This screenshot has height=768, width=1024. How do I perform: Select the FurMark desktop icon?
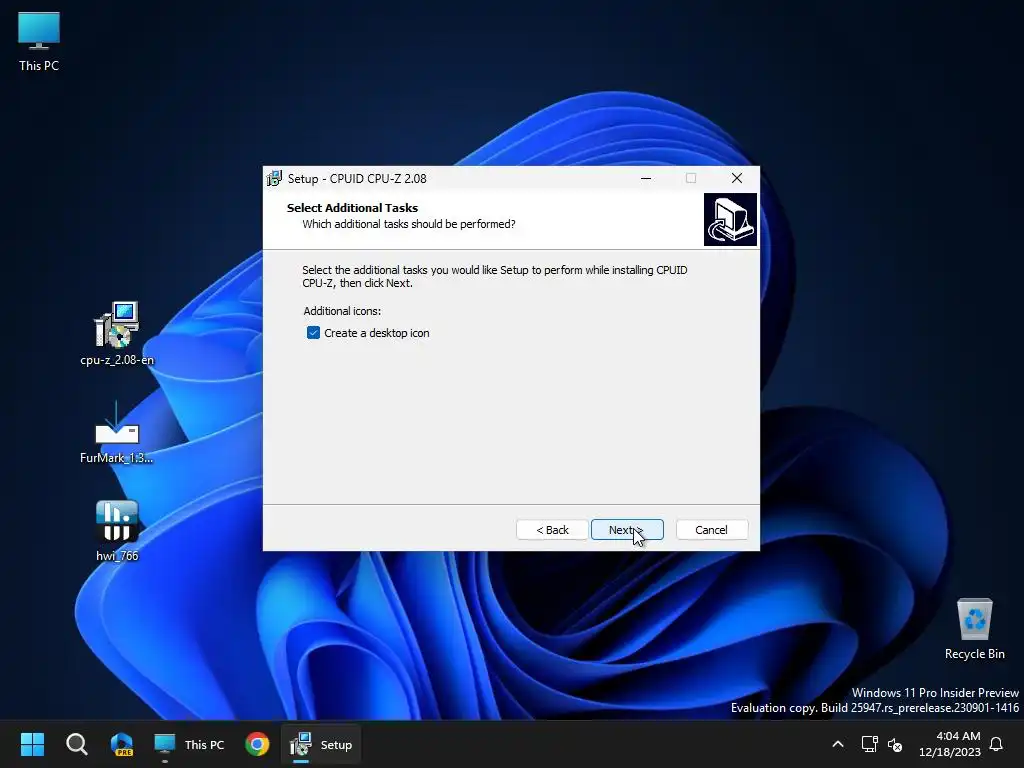coord(116,432)
